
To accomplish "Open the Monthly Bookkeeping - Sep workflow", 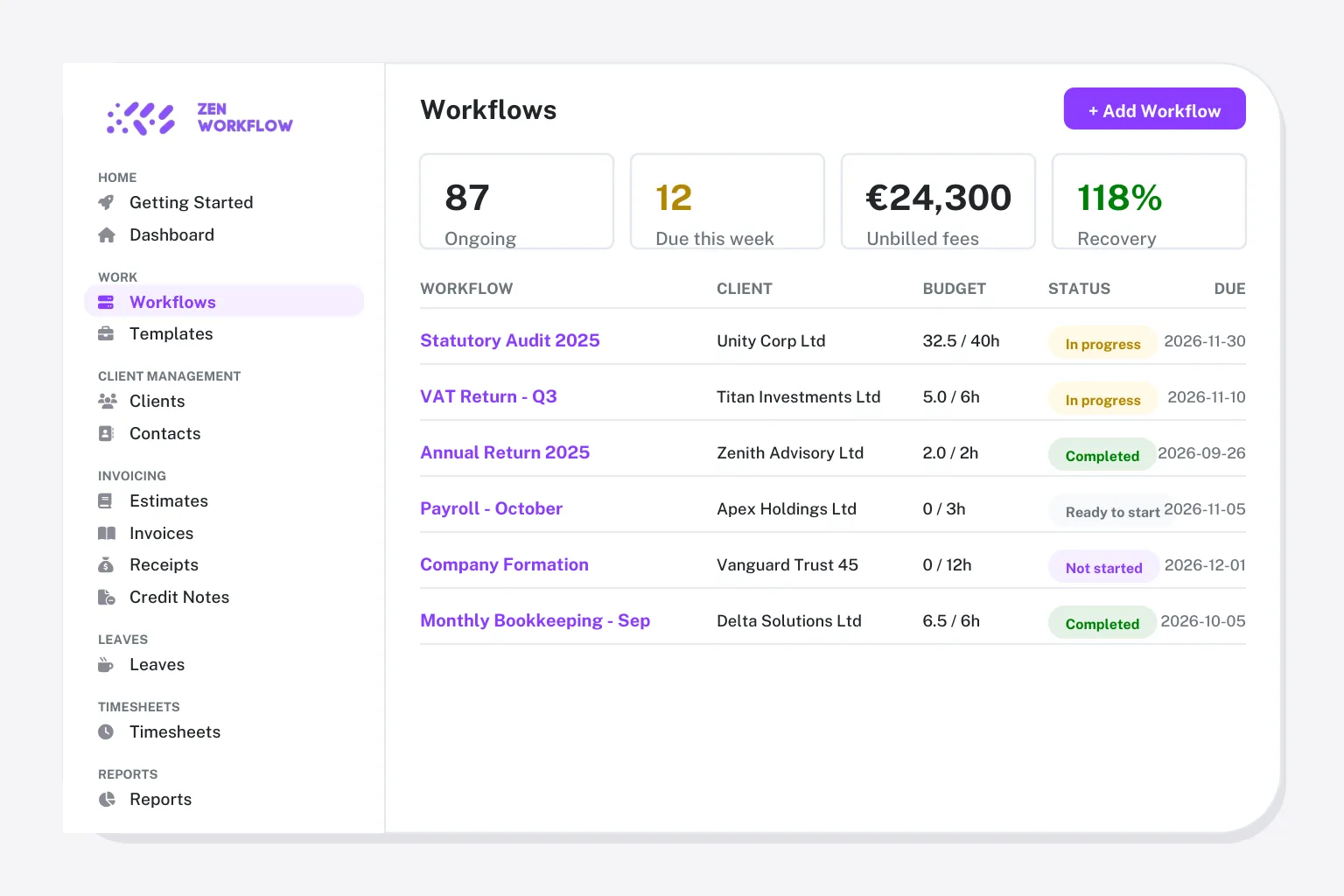I will pos(535,621).
